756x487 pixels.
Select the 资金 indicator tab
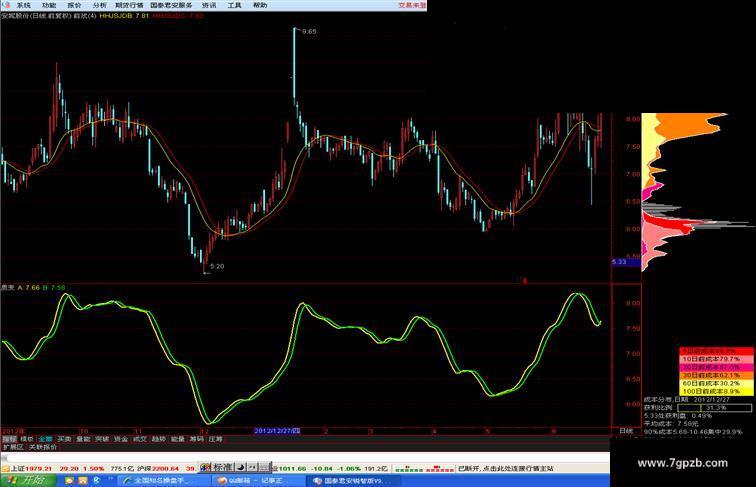121,439
